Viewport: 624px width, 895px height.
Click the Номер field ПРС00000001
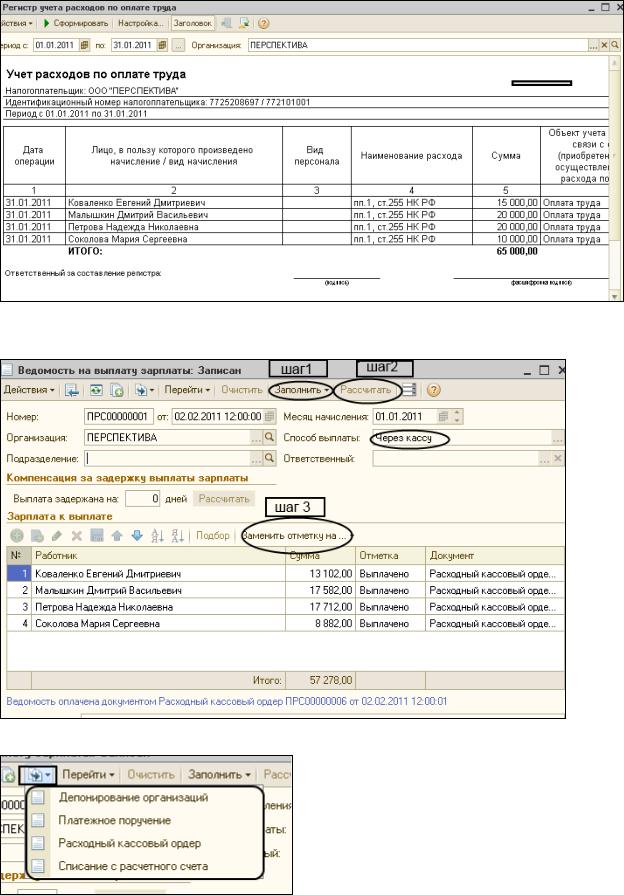pos(118,417)
